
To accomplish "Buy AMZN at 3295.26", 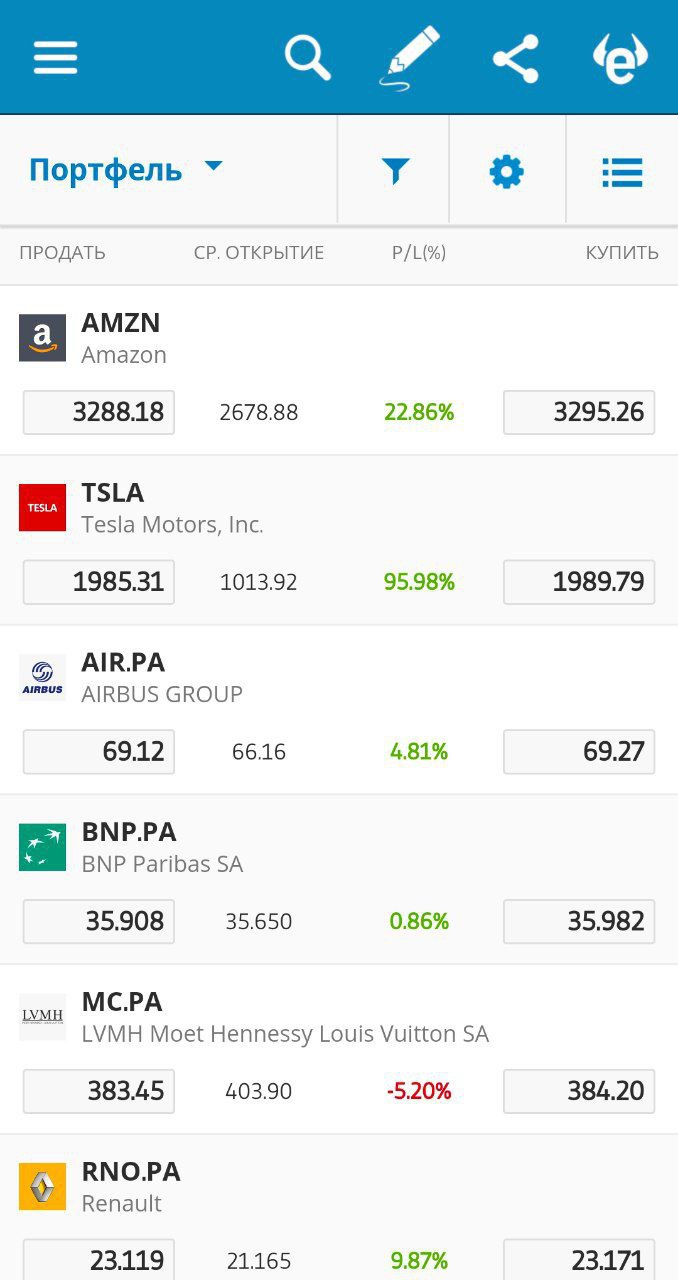I will click(579, 412).
